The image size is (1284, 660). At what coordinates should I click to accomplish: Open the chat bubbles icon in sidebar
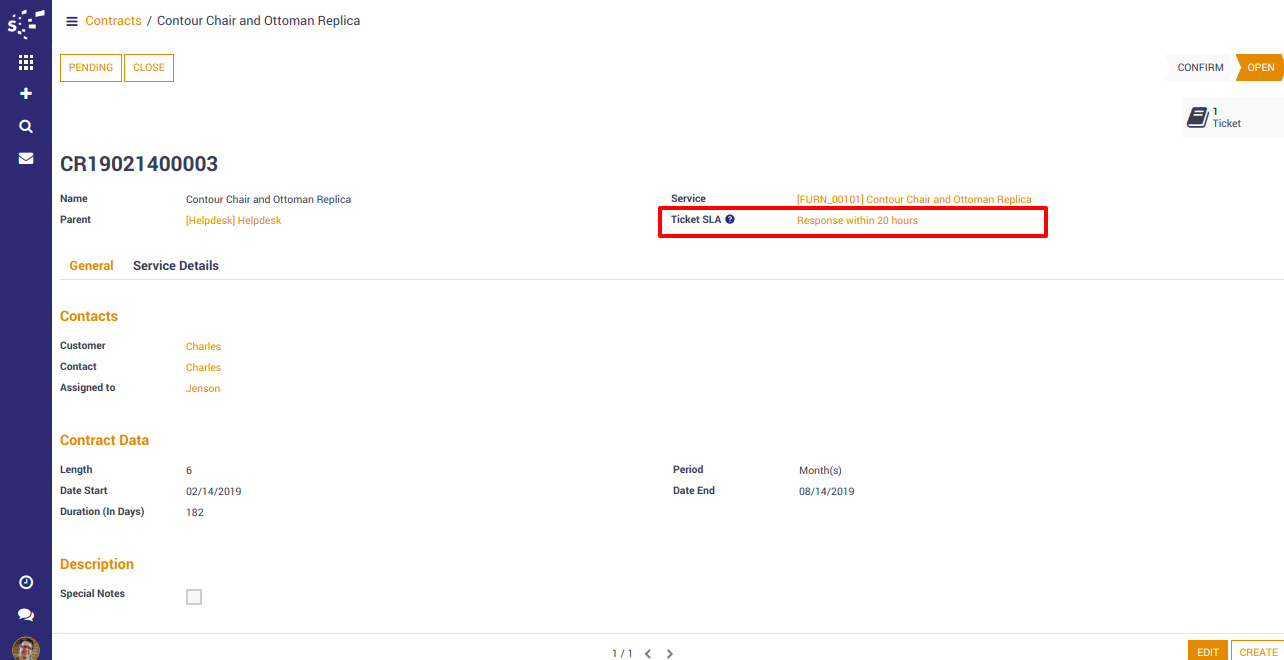[26, 615]
